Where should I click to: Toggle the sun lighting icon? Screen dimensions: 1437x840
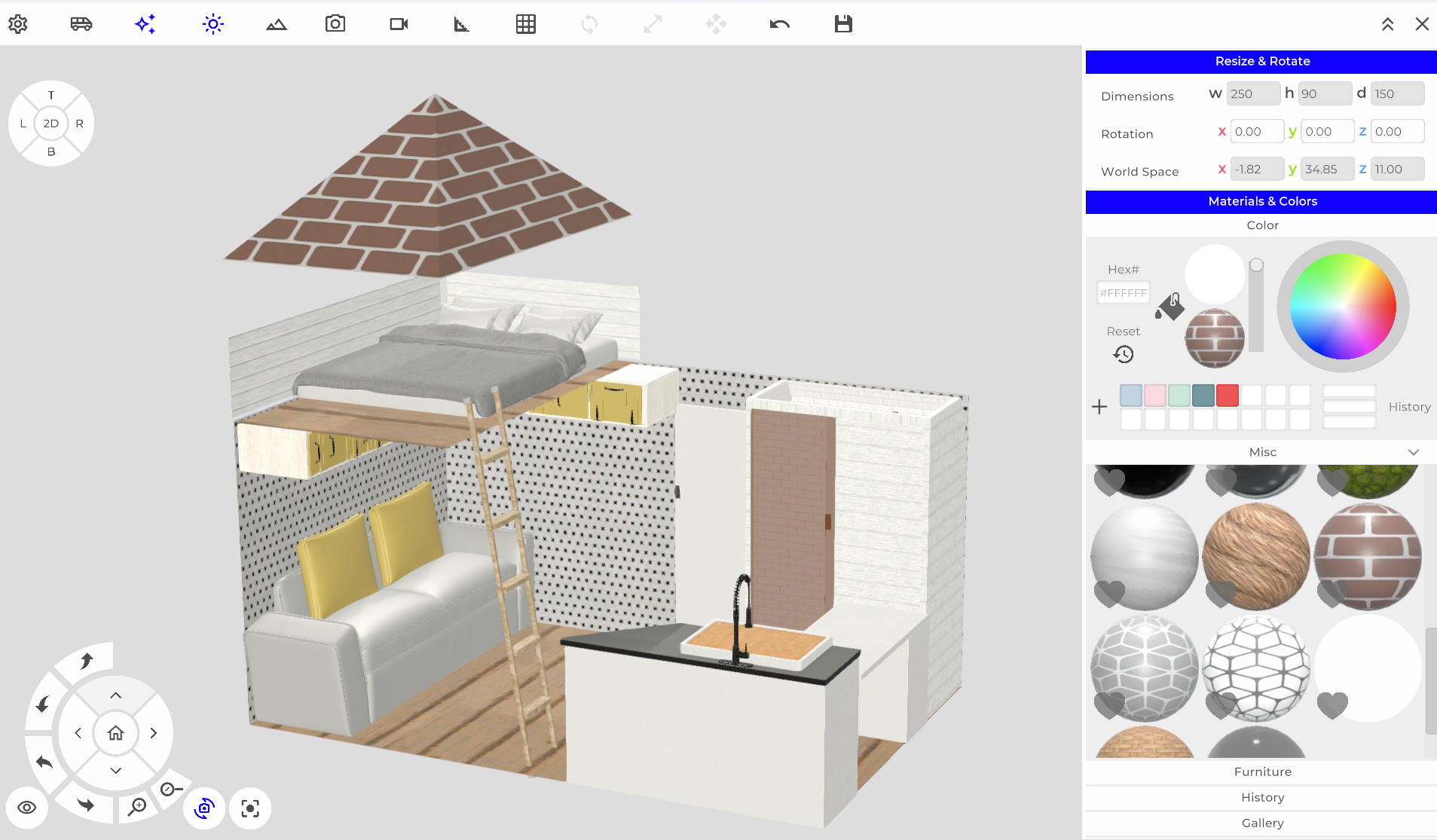click(x=213, y=24)
